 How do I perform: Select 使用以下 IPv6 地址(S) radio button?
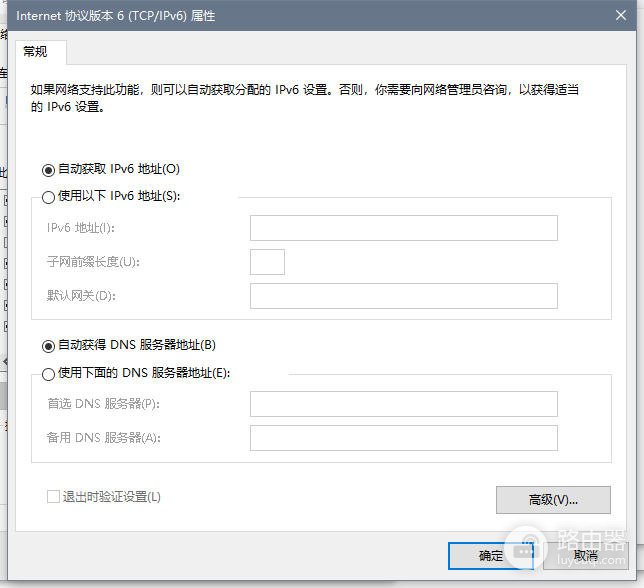coord(48,197)
